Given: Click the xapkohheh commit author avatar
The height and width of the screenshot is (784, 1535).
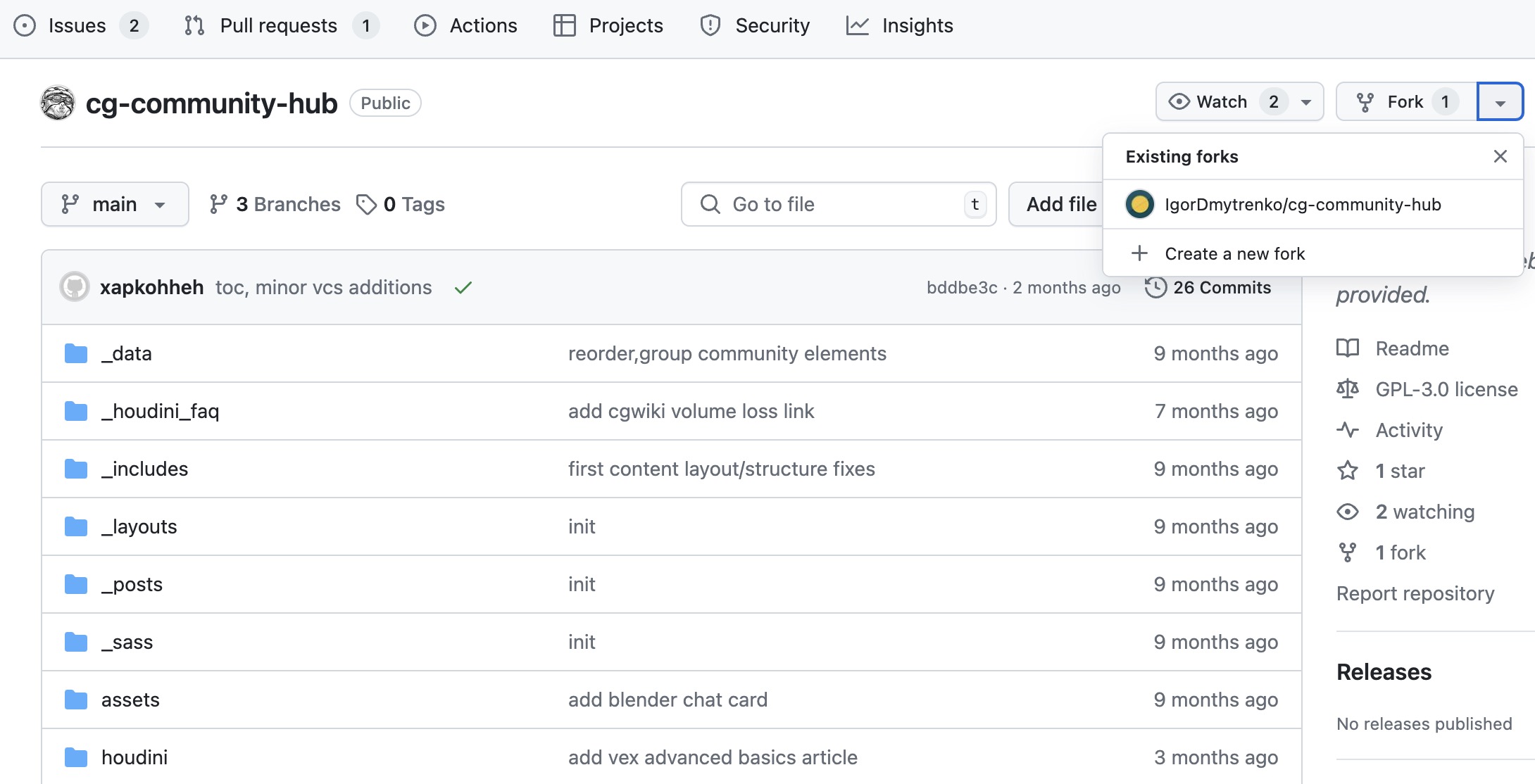Looking at the screenshot, I should 74,287.
